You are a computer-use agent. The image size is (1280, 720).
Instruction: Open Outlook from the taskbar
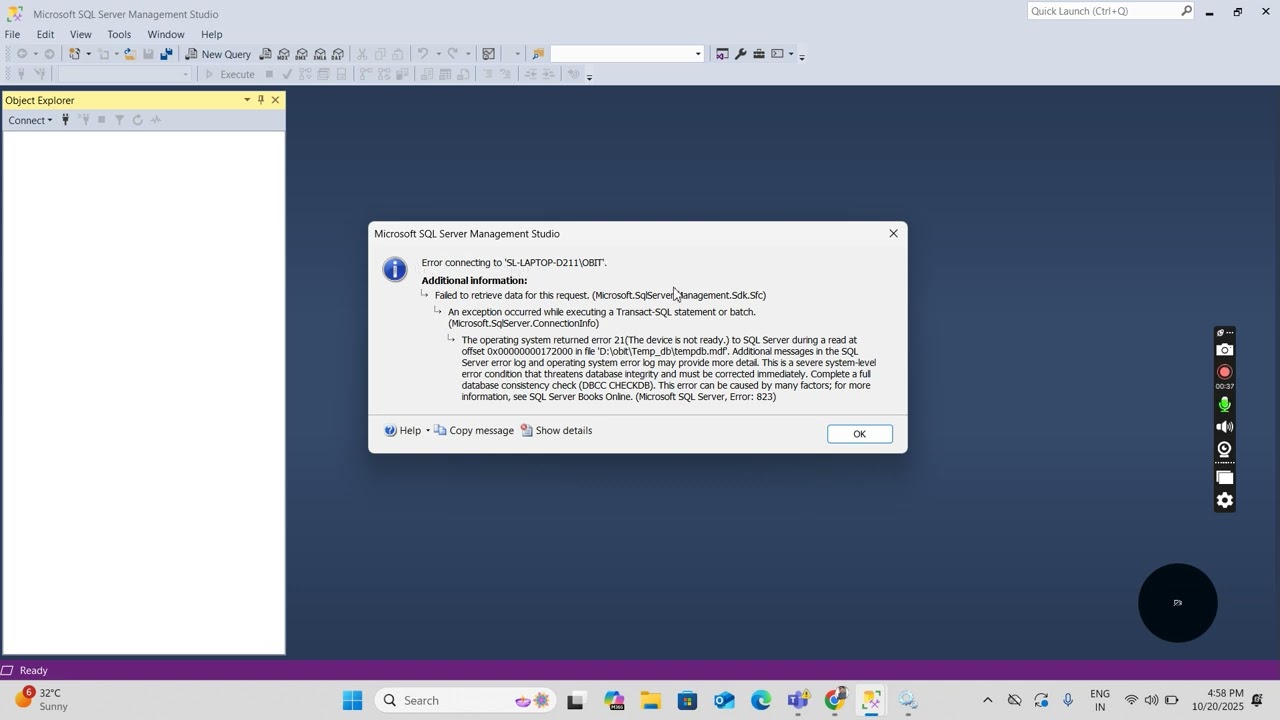coord(724,700)
